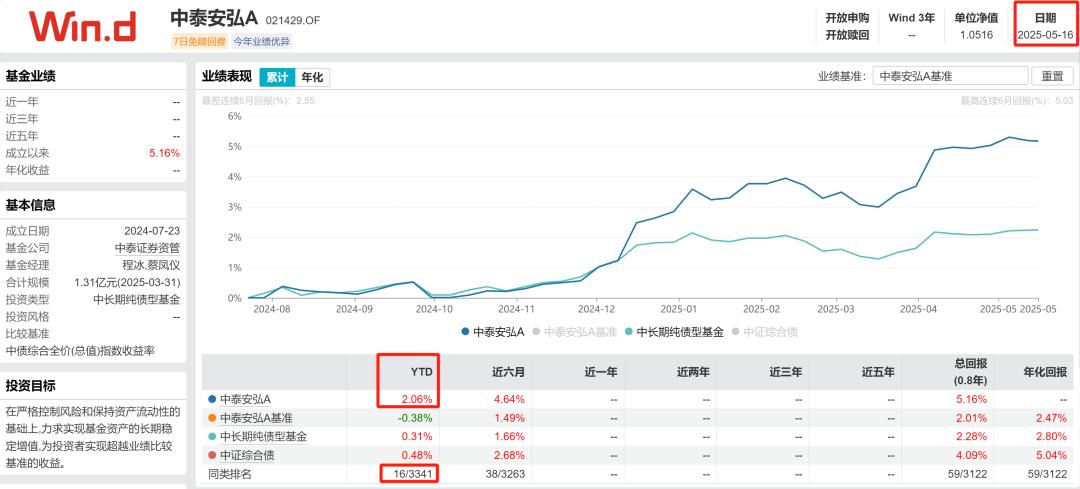The image size is (1080, 489).
Task: Toggle the 中长期纯债型基金 series in chart legend
Action: [674, 332]
